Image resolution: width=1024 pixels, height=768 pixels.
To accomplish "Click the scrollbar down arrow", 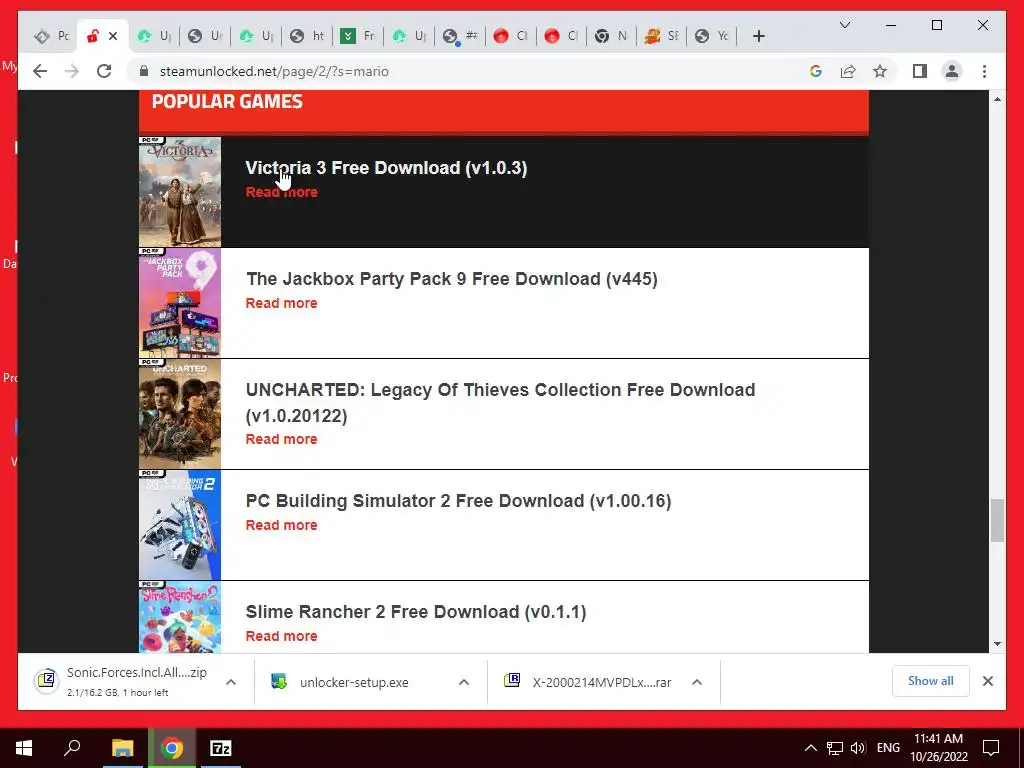I will click(x=997, y=644).
